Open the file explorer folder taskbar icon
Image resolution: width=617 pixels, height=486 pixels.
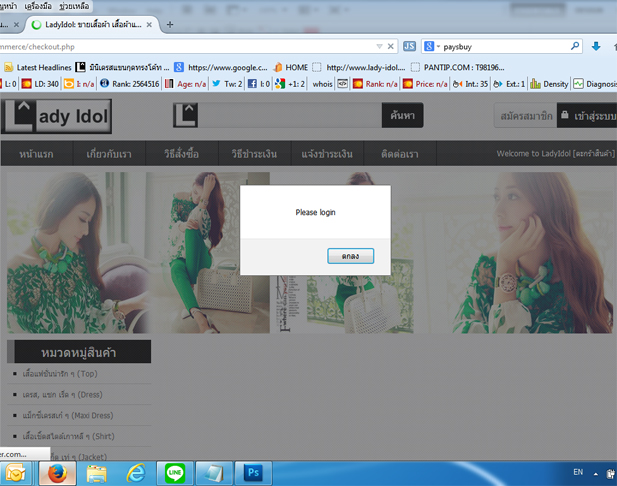point(97,473)
